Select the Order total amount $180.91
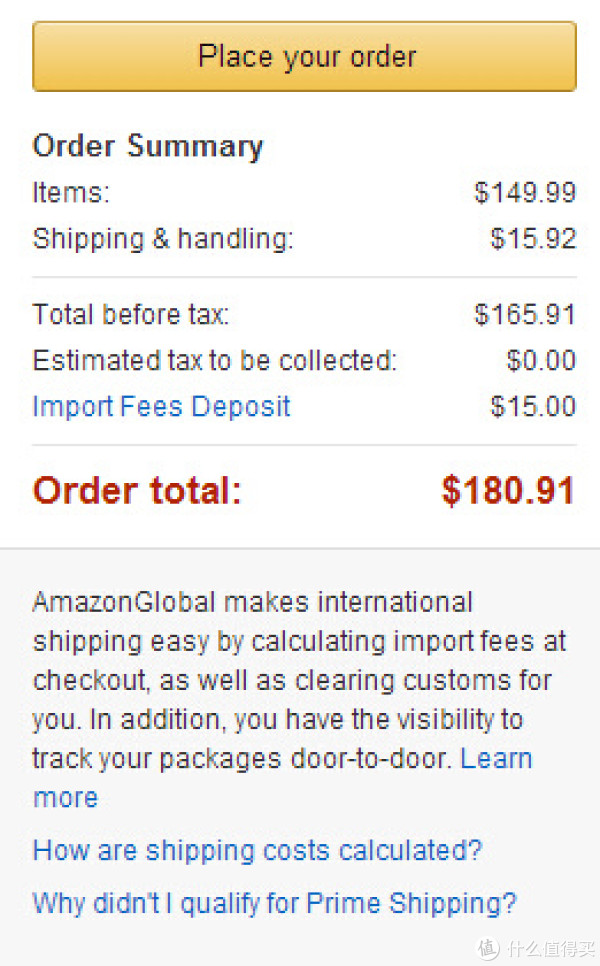The height and width of the screenshot is (966, 600). tap(508, 490)
